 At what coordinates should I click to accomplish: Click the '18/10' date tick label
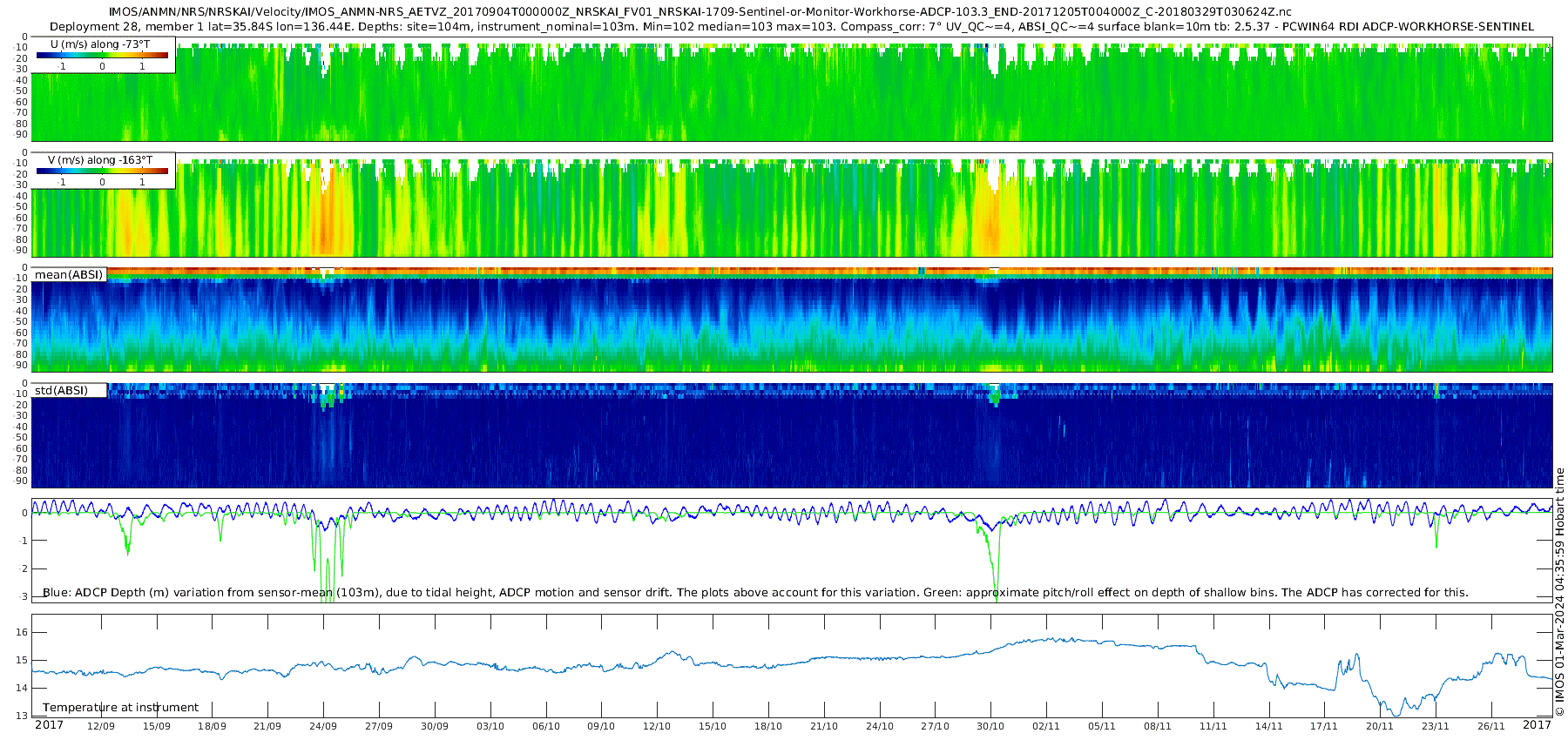[x=768, y=726]
